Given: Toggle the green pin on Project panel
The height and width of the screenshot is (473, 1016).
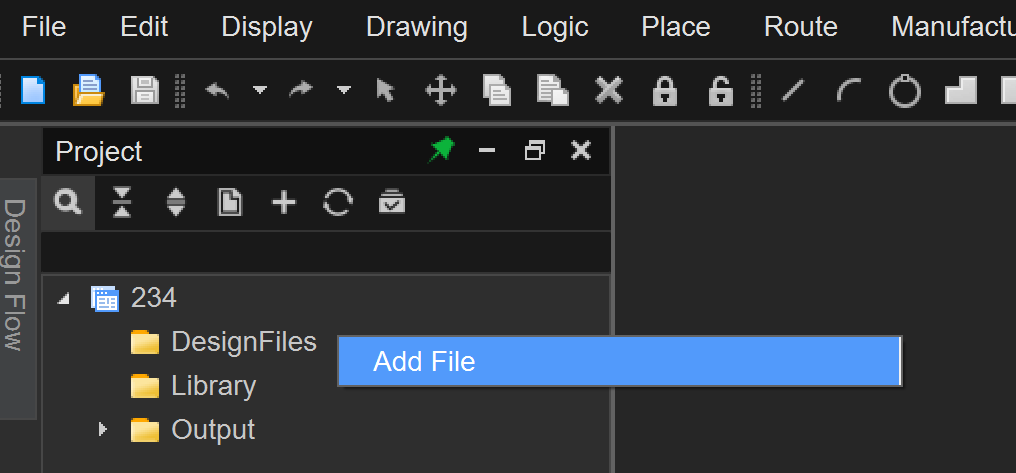Looking at the screenshot, I should tap(441, 151).
